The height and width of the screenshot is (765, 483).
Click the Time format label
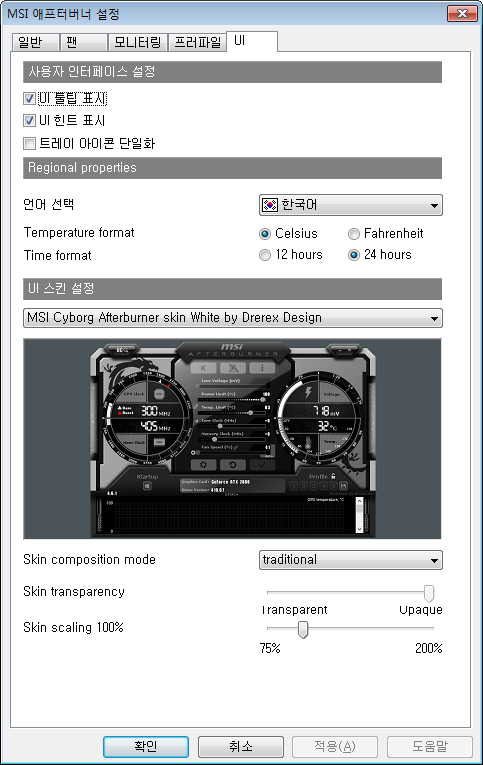(x=58, y=256)
